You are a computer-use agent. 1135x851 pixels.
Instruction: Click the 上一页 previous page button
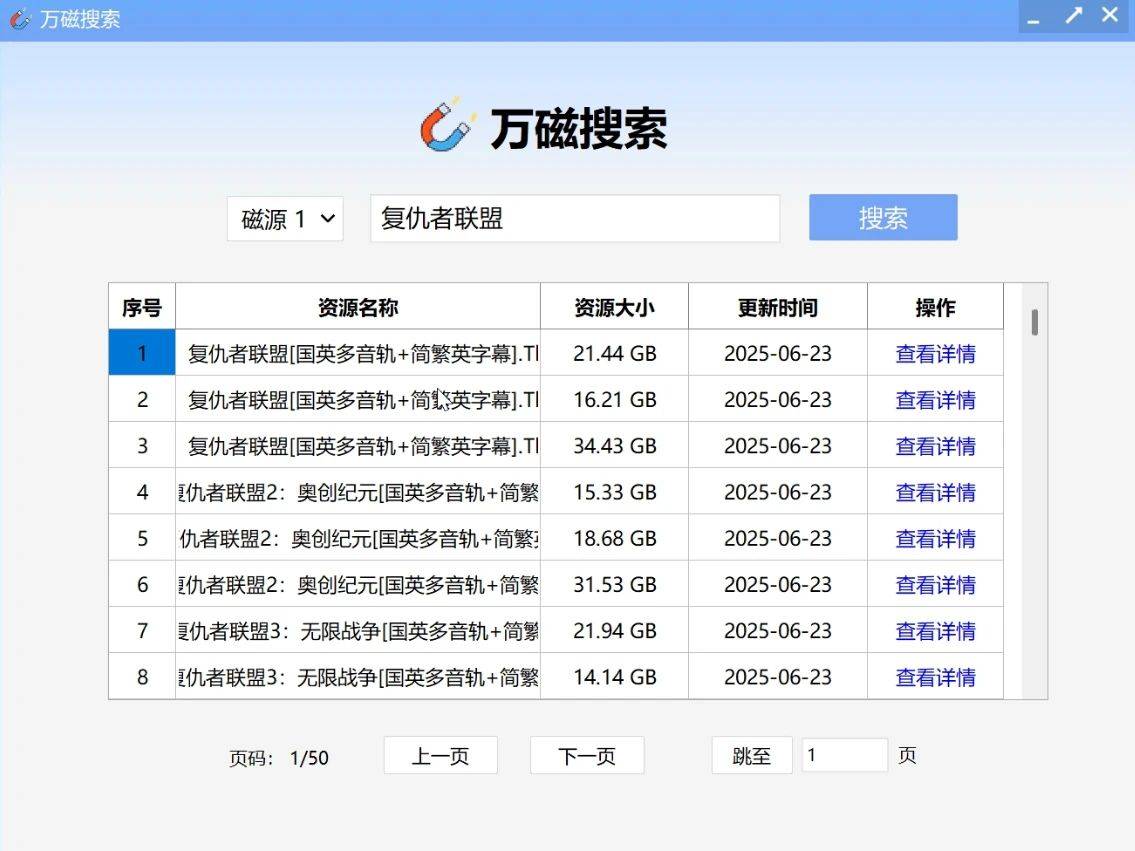pyautogui.click(x=440, y=755)
